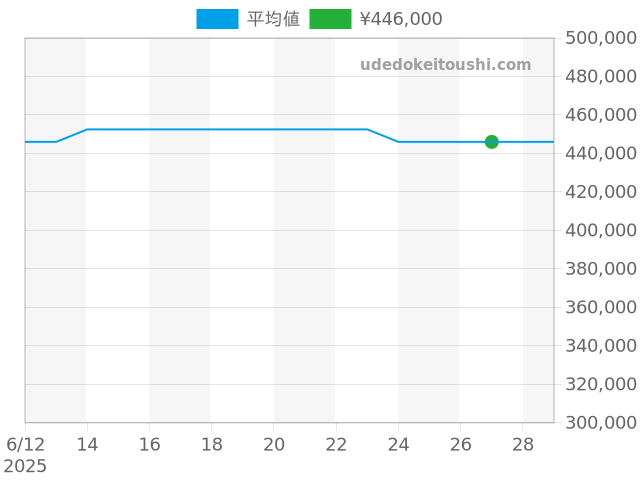This screenshot has width=640, height=480.
Task: Click the 480,000 y-axis label
Action: (x=601, y=76)
